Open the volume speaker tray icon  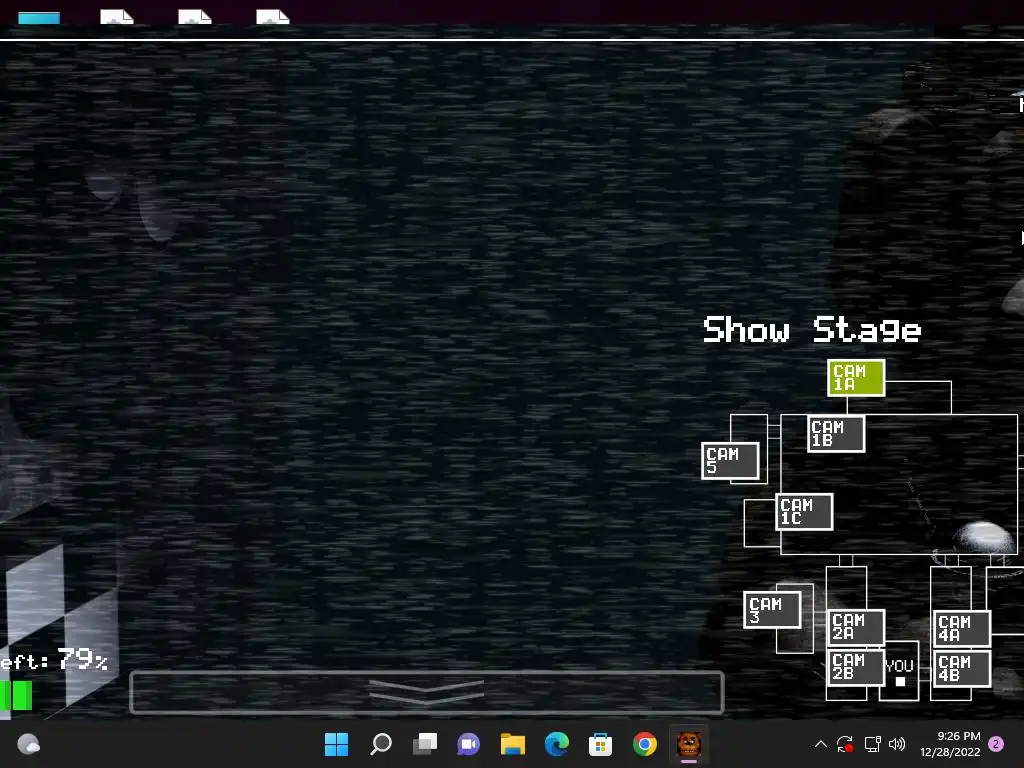(x=897, y=744)
